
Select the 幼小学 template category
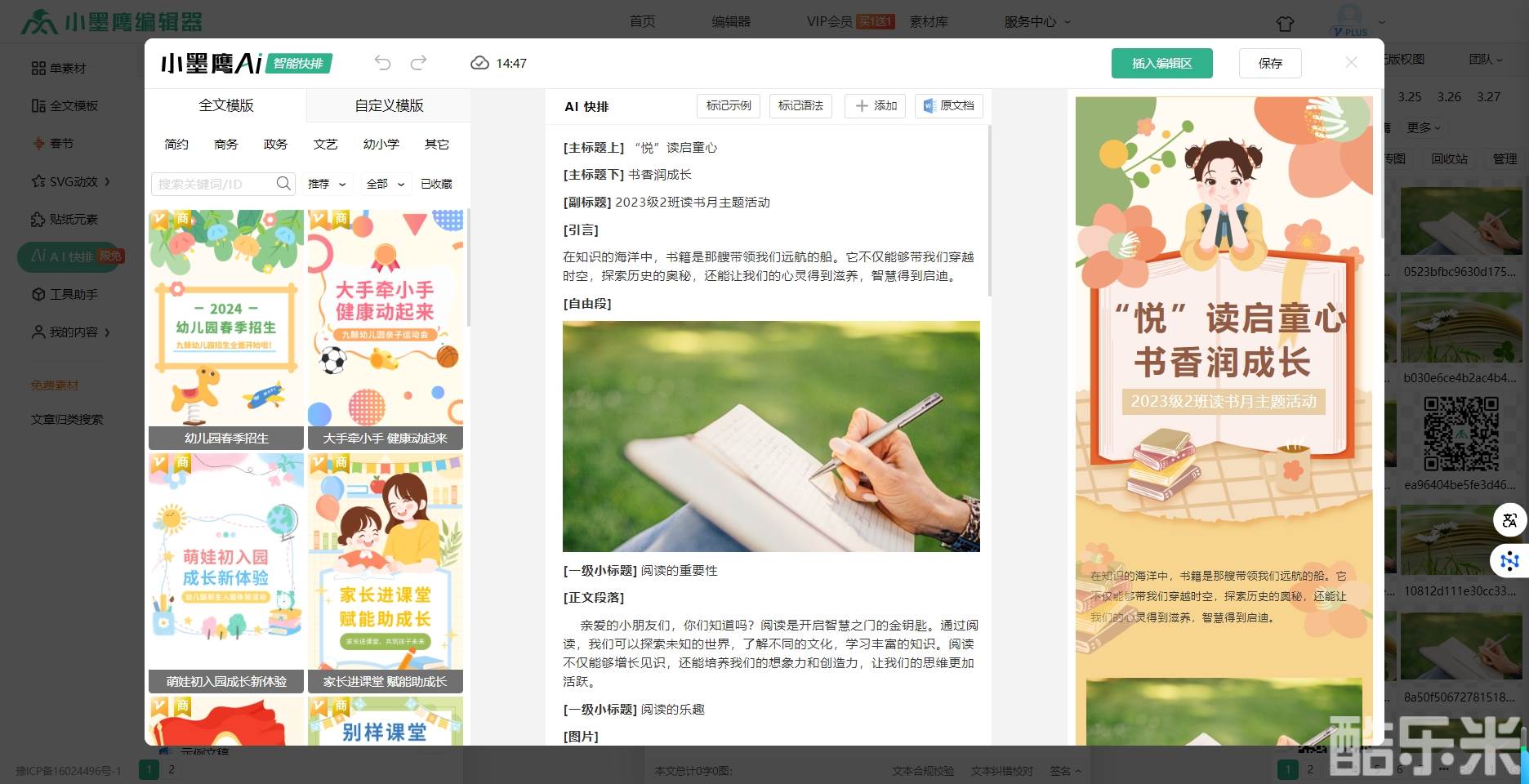pyautogui.click(x=381, y=145)
